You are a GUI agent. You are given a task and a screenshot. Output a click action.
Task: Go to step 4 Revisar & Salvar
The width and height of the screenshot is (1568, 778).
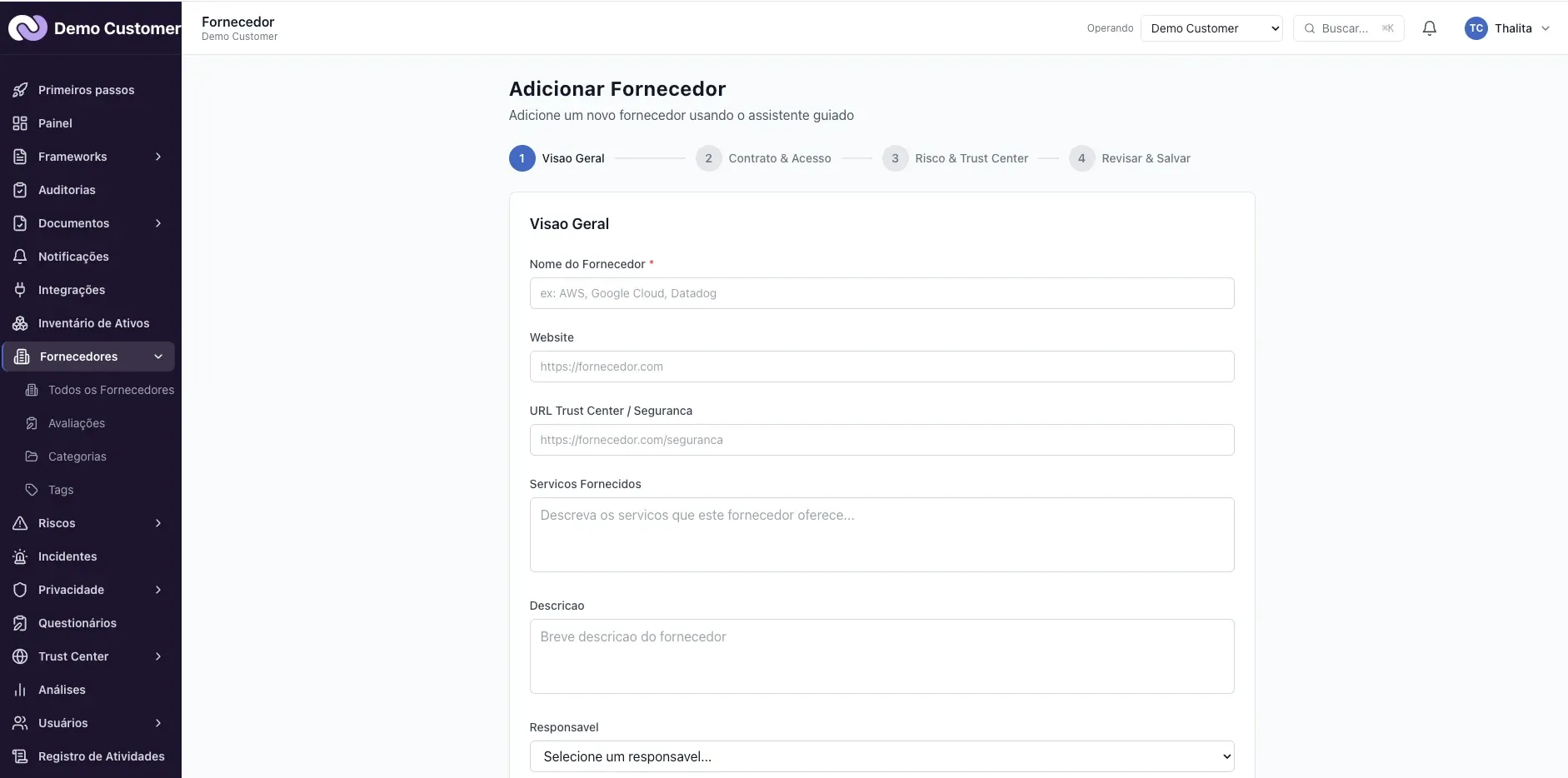pos(1130,158)
